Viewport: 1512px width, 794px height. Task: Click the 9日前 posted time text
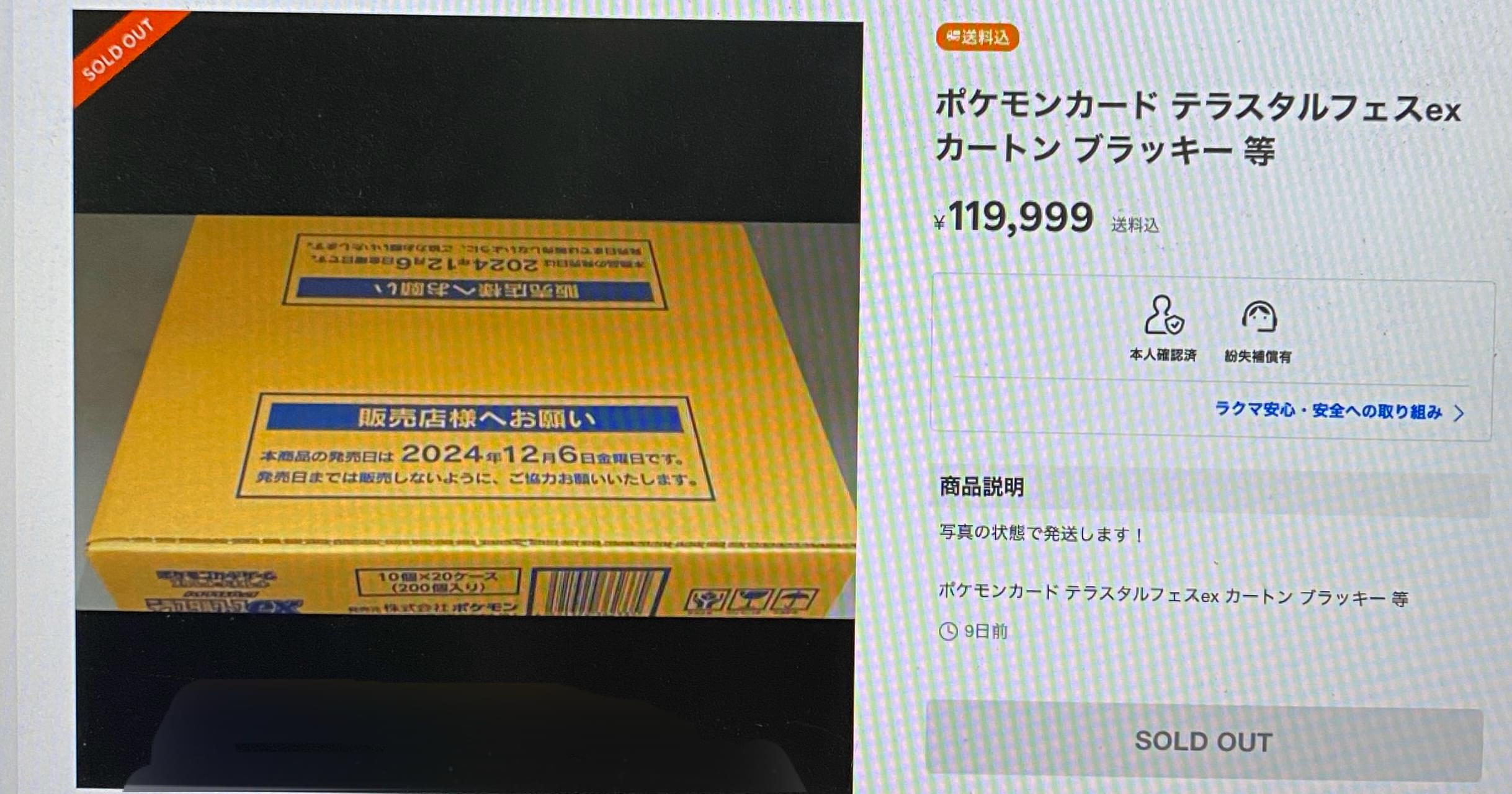tap(986, 631)
